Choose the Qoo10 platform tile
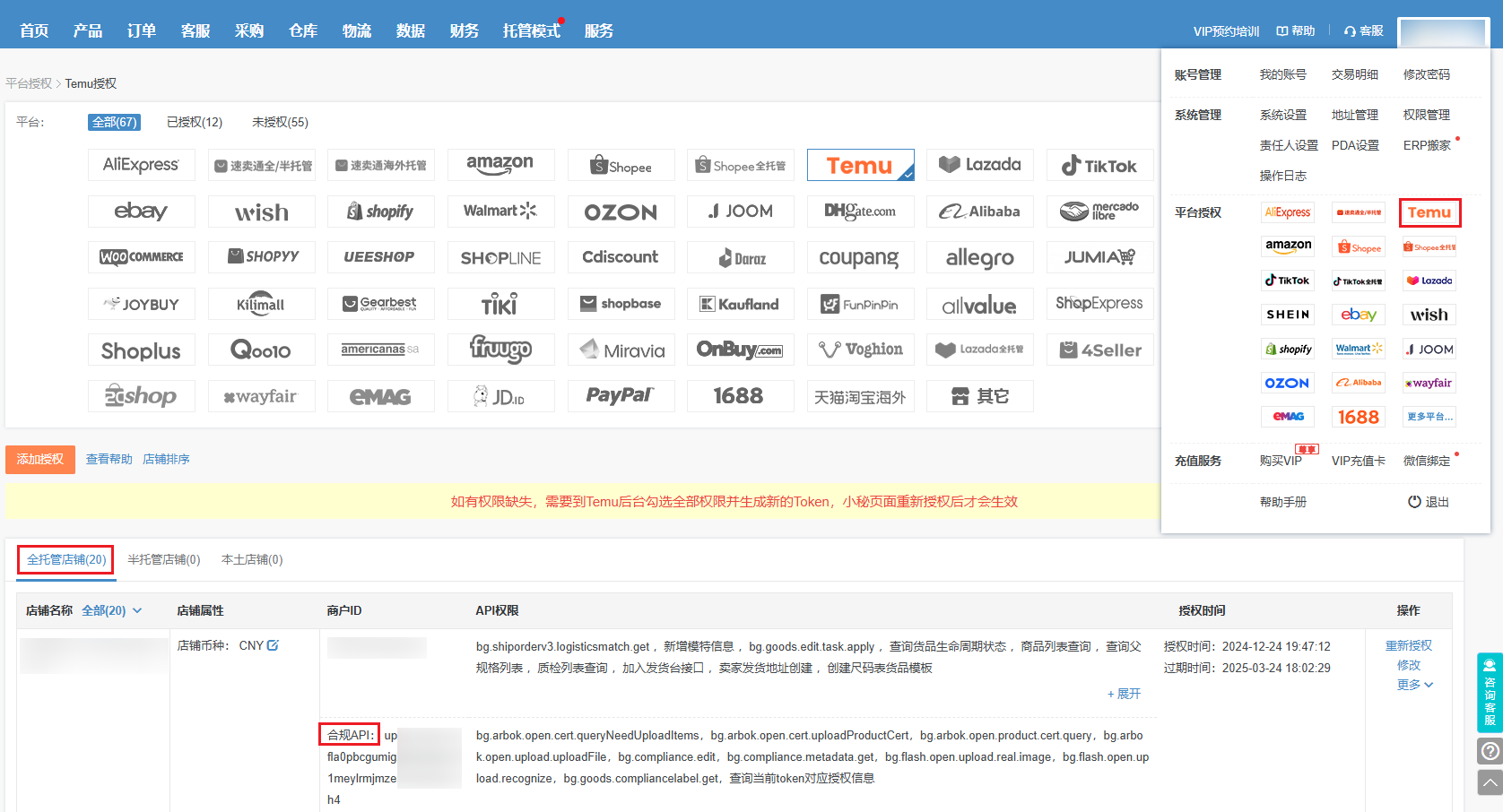Viewport: 1503px width, 812px height. coord(262,350)
